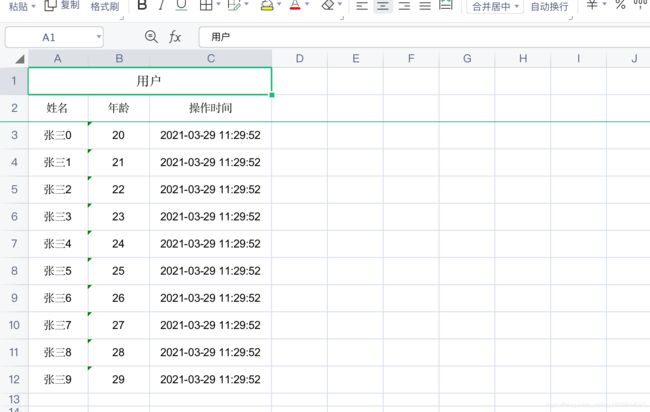Toggle auto wrap text (自动换行)
This screenshot has height=412, width=650.
tap(549, 7)
